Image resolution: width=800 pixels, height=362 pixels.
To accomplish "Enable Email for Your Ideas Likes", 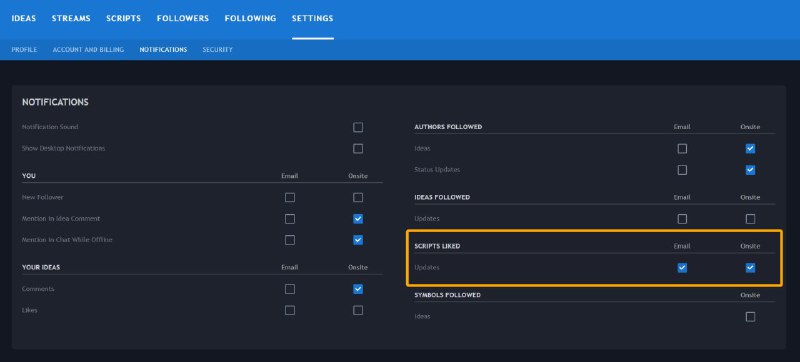I will click(x=290, y=310).
